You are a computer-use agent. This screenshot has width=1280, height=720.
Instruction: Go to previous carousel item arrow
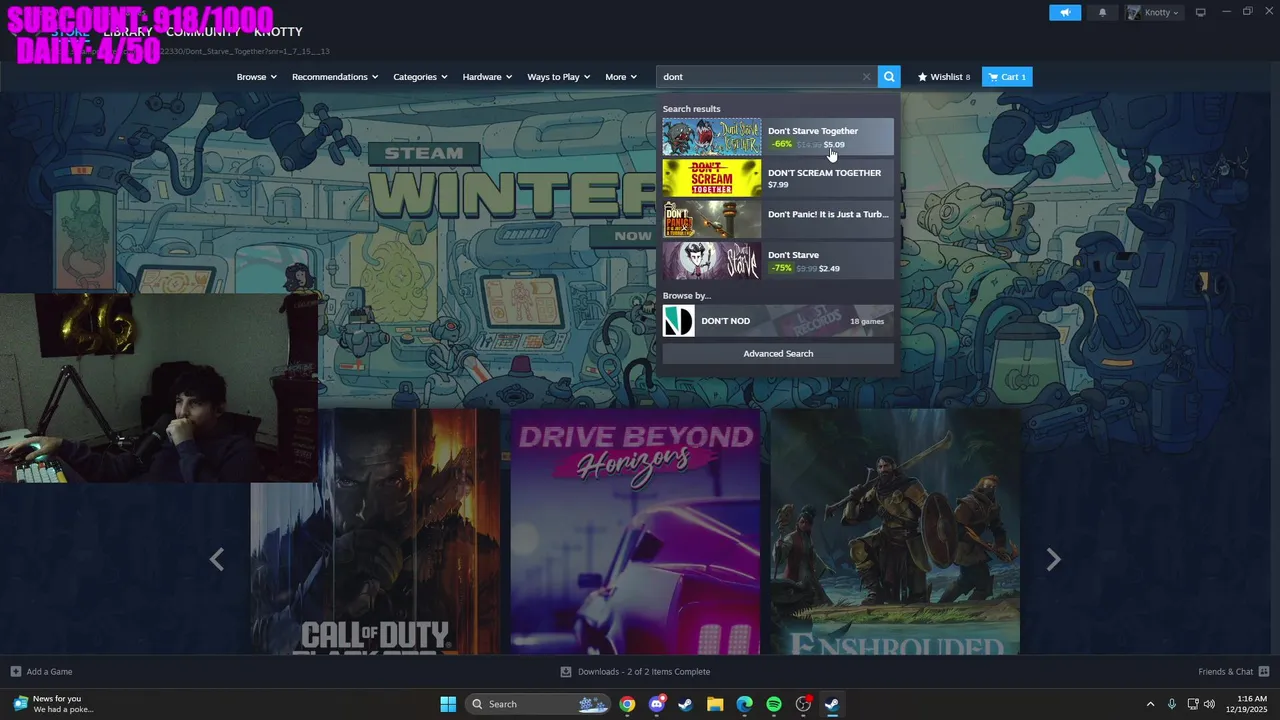click(x=217, y=560)
